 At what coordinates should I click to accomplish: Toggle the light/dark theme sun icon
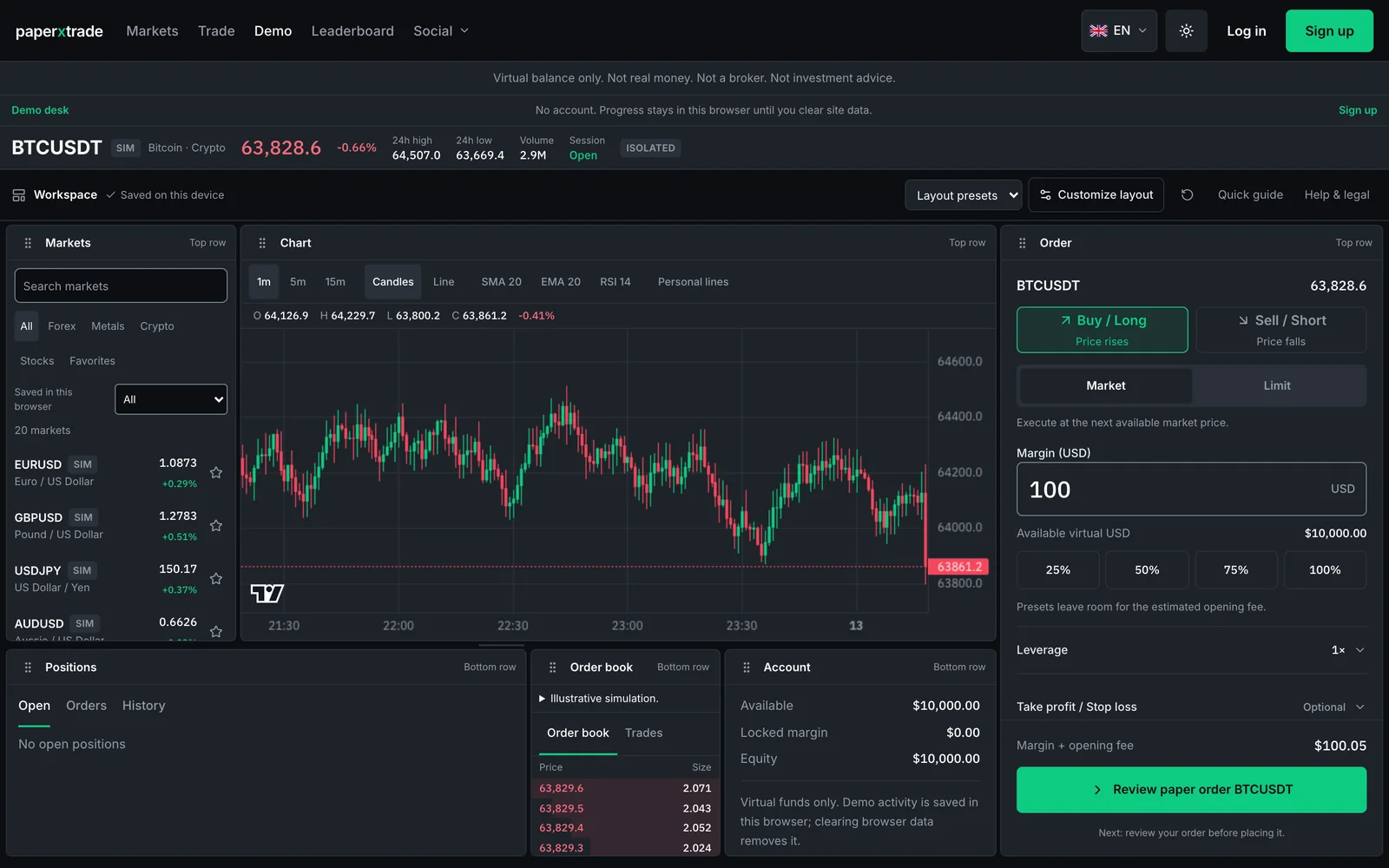(1186, 30)
